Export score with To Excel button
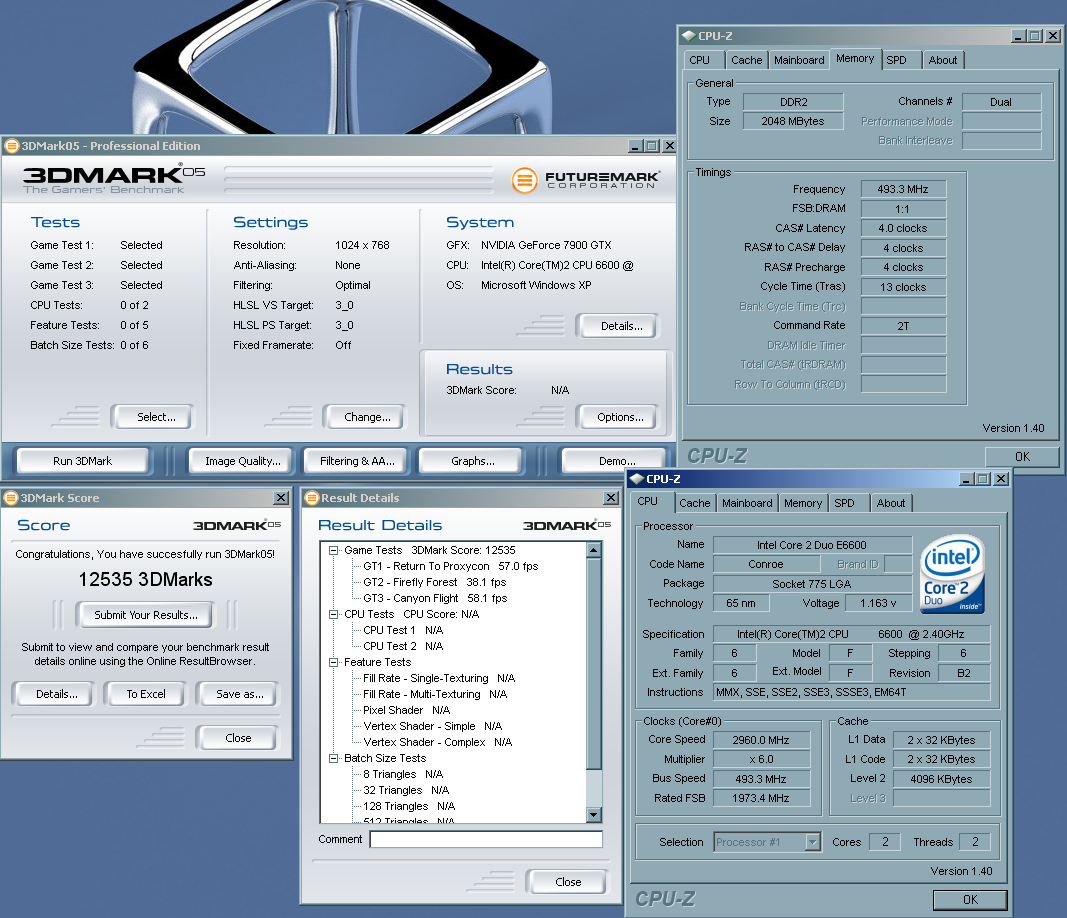Image resolution: width=1067 pixels, height=918 pixels. point(146,693)
